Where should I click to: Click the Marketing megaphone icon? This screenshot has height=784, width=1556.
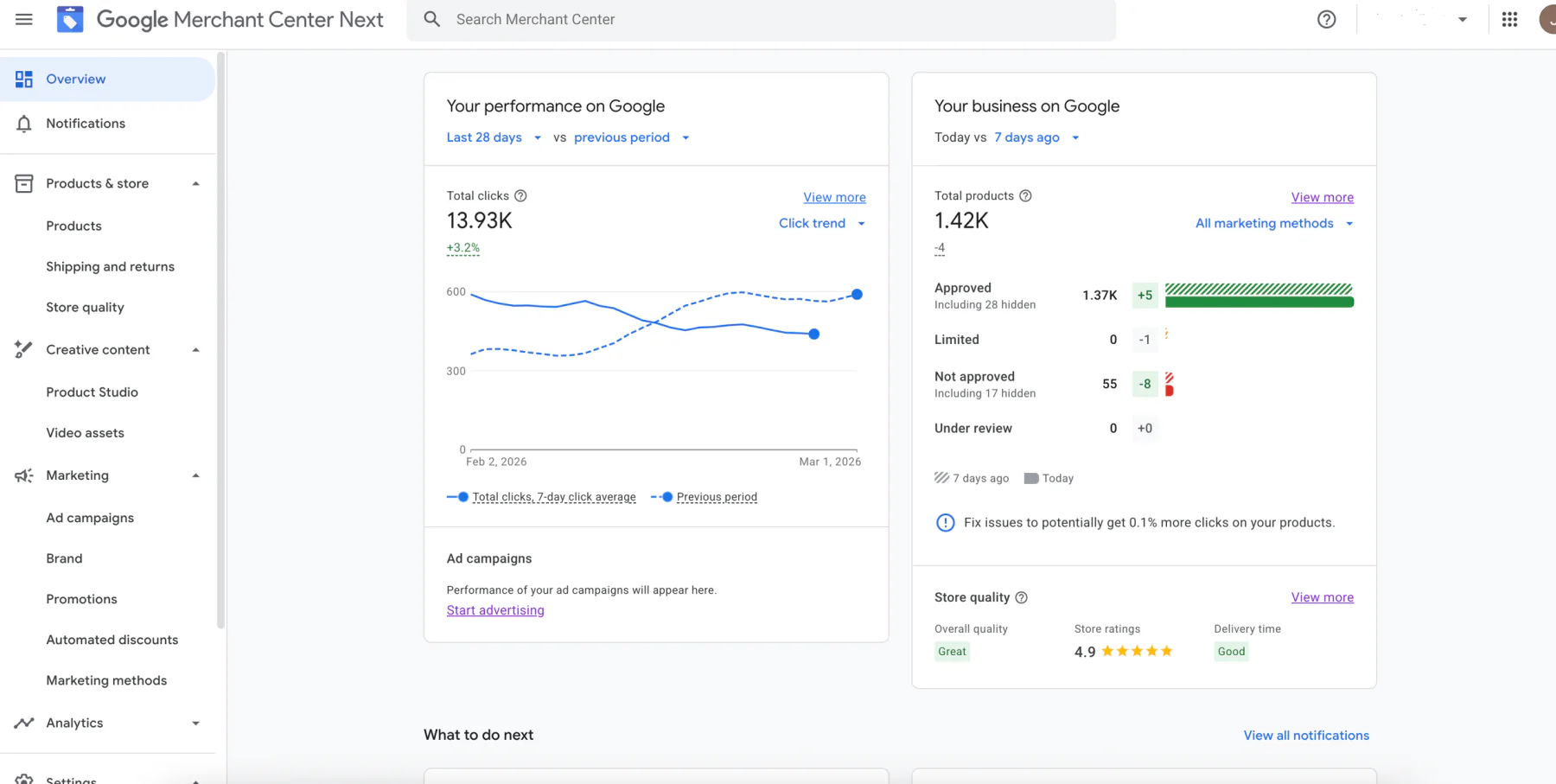click(24, 475)
